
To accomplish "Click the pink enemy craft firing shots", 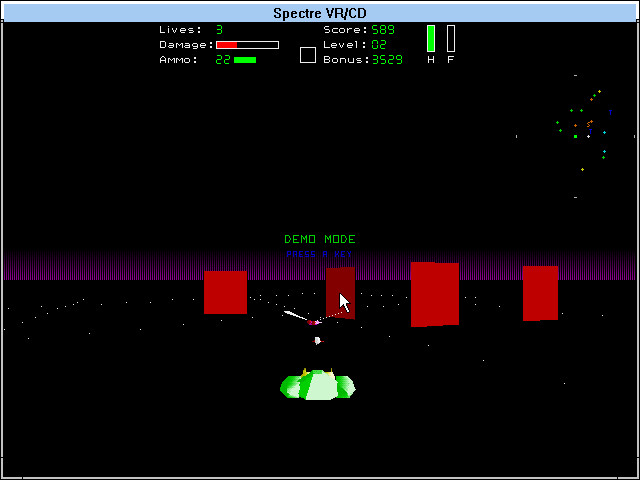I will [x=313, y=322].
